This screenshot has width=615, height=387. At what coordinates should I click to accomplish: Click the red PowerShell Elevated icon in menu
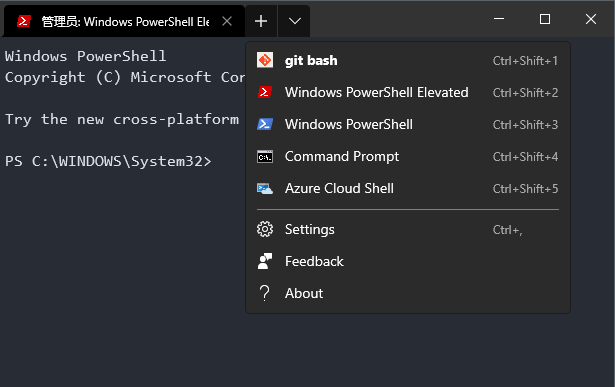pos(265,93)
